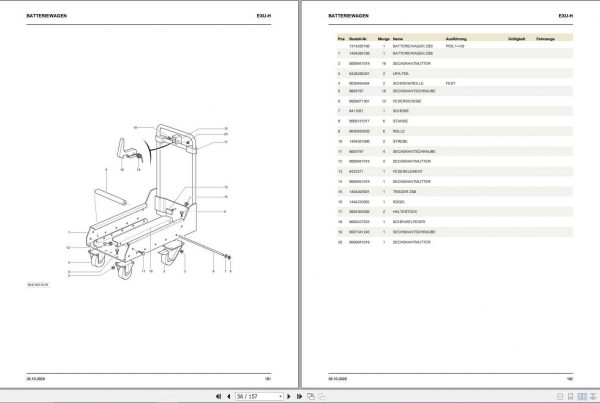Select the BÜGEL row name
This screenshot has height=403, width=600.
(399, 202)
